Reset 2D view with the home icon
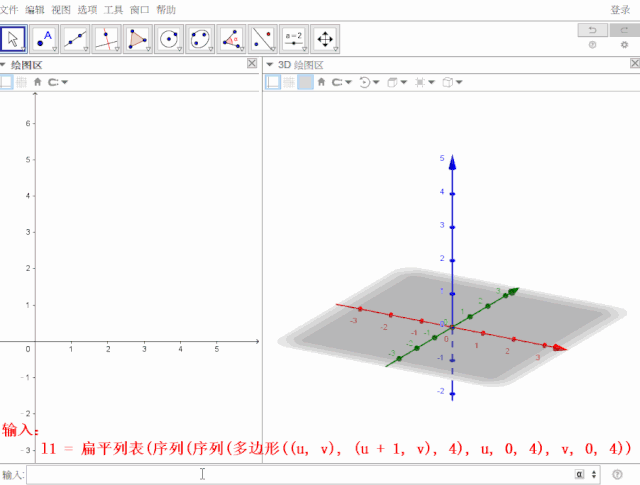Screen dimensions: 640x485 pyautogui.click(x=38, y=82)
